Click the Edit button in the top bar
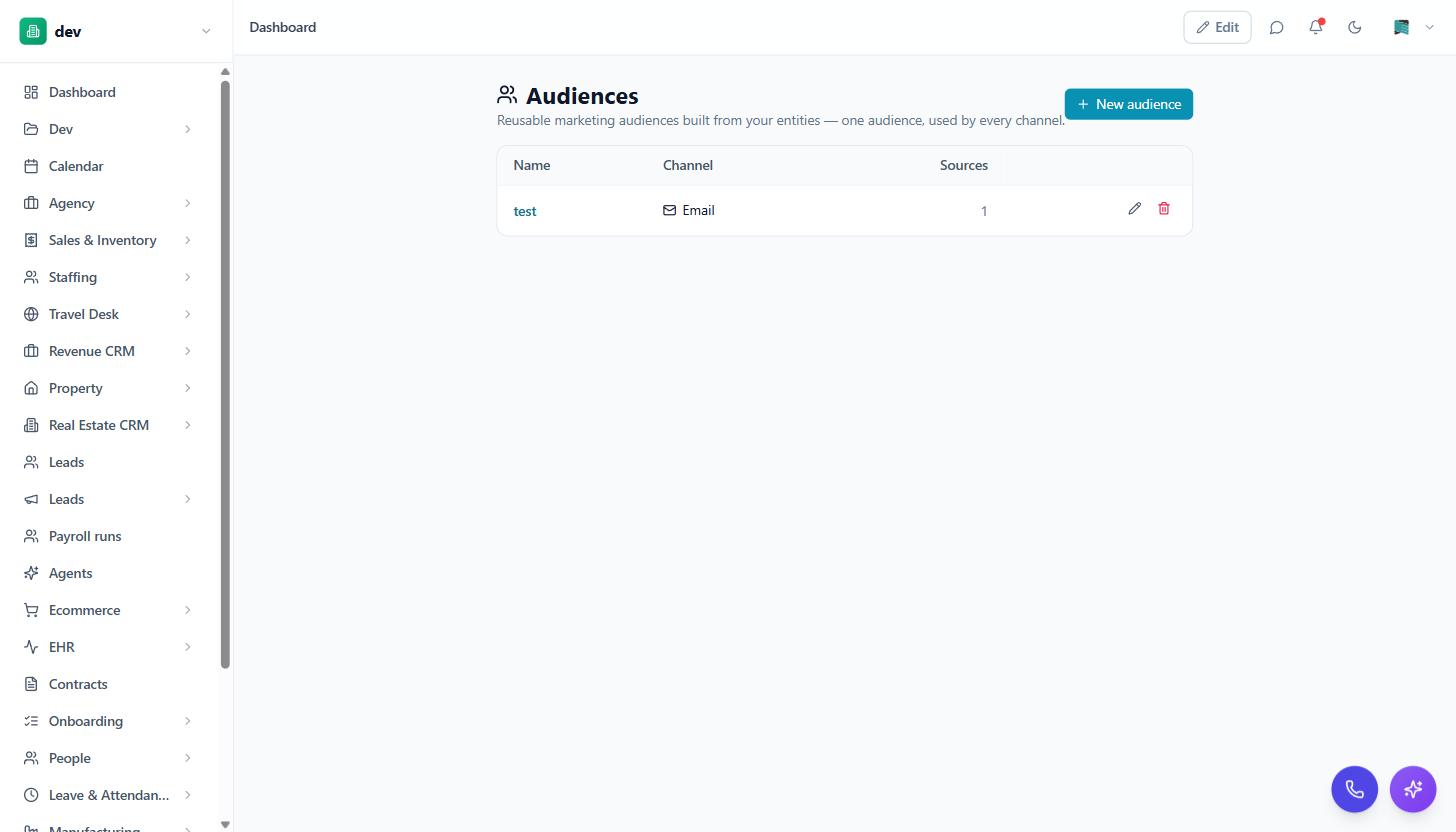The image size is (1456, 832). (1217, 28)
